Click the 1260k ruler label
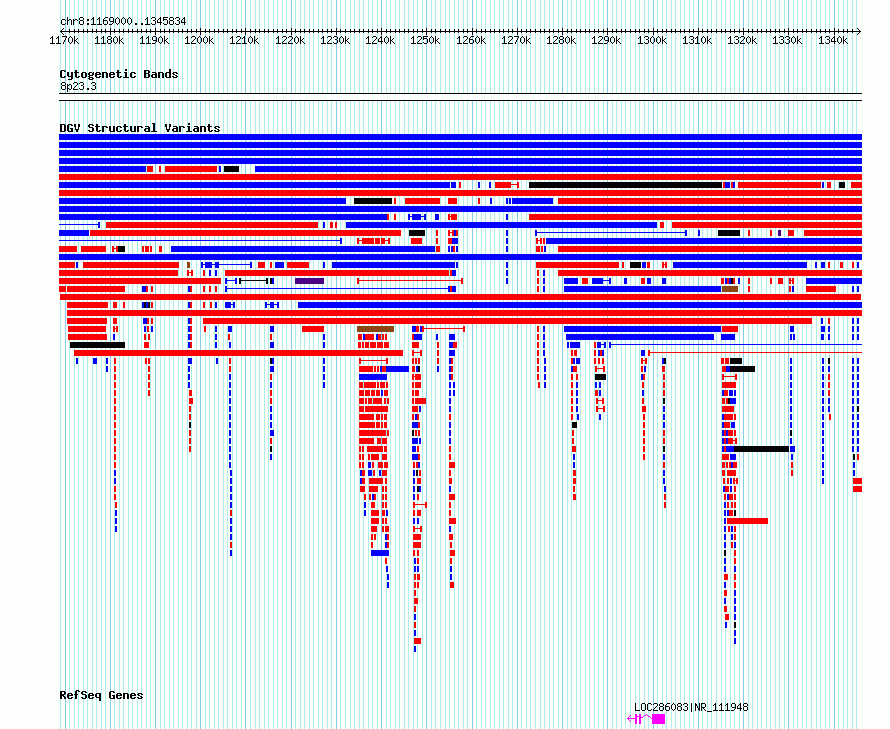This screenshot has height=729, width=890. pyautogui.click(x=471, y=40)
